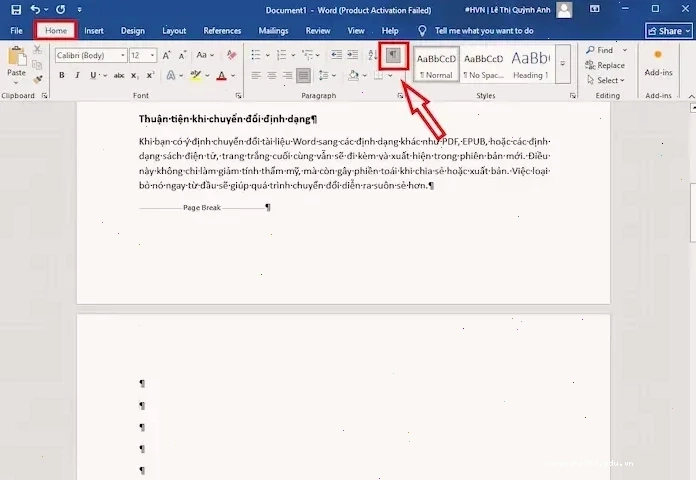Toggle Superscript formatting
This screenshot has height=480, width=696.
150,75
